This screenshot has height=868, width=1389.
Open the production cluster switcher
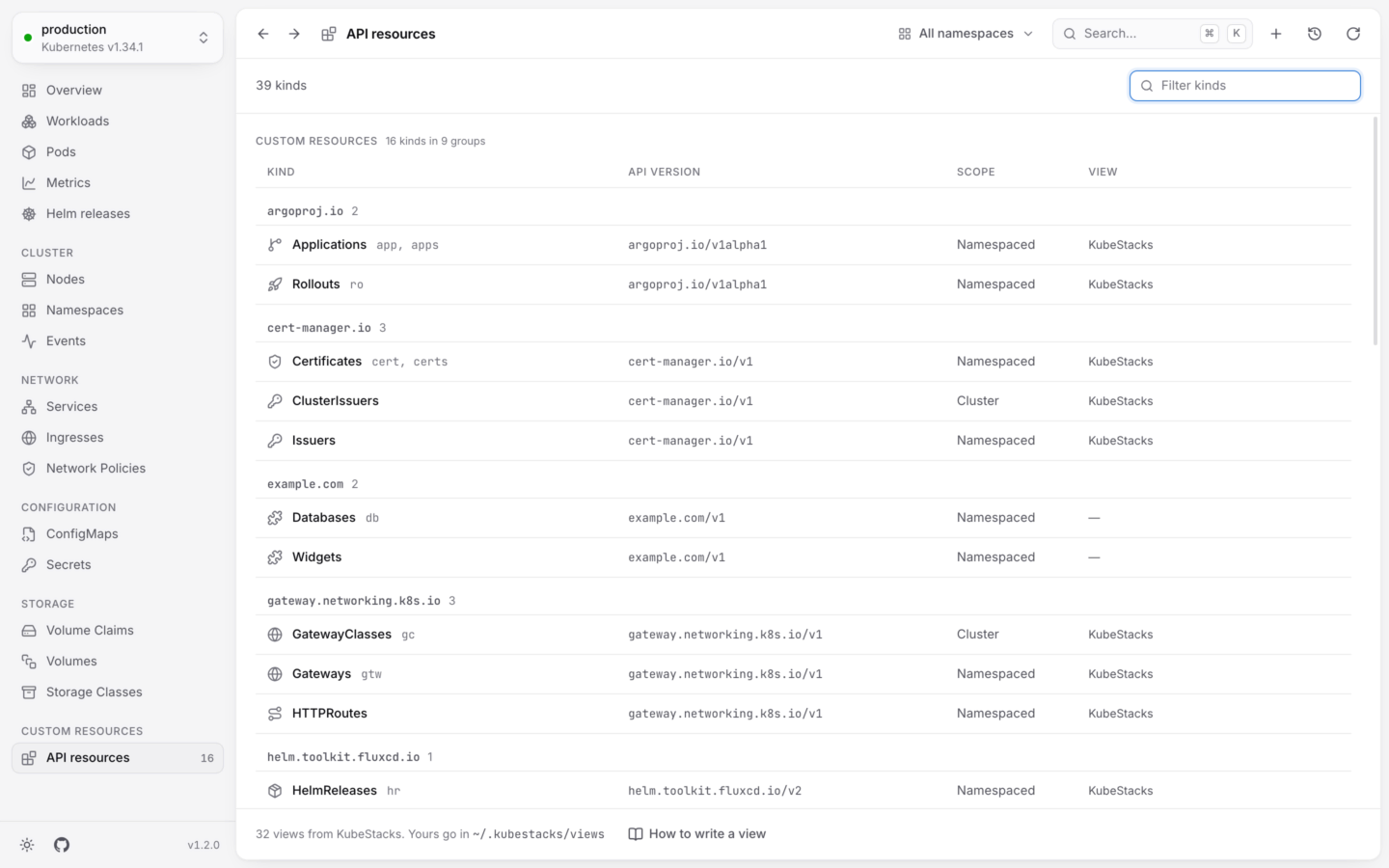pos(118,38)
